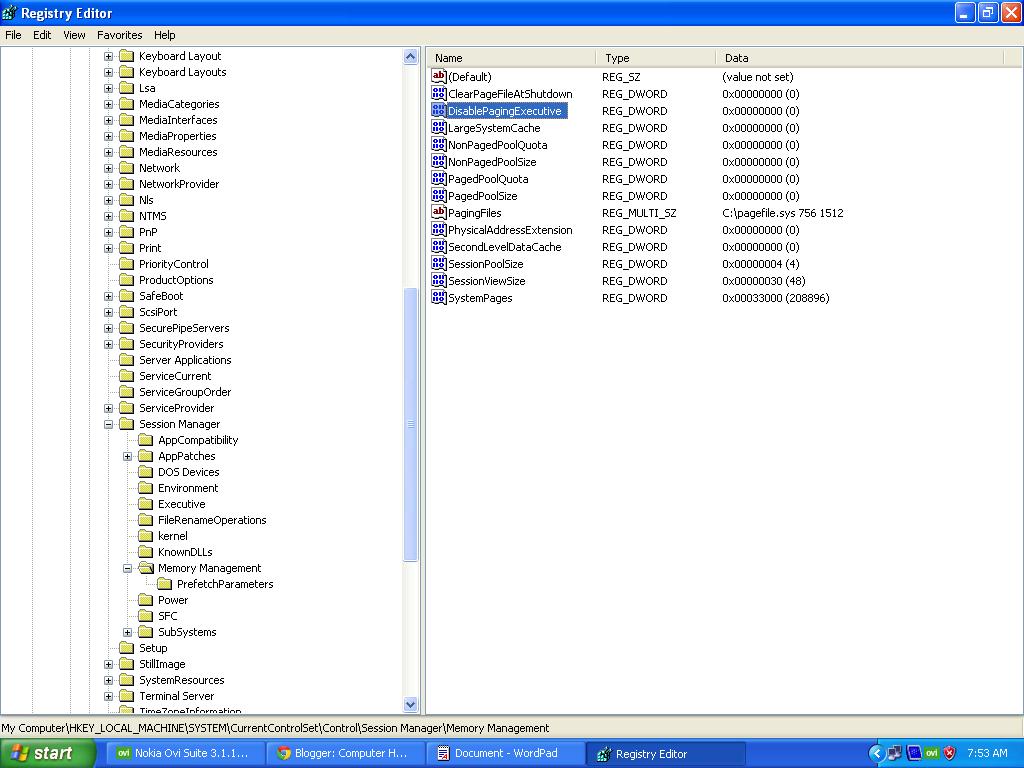Click the red security shield tray icon
1024x768 pixels.
[x=948, y=753]
